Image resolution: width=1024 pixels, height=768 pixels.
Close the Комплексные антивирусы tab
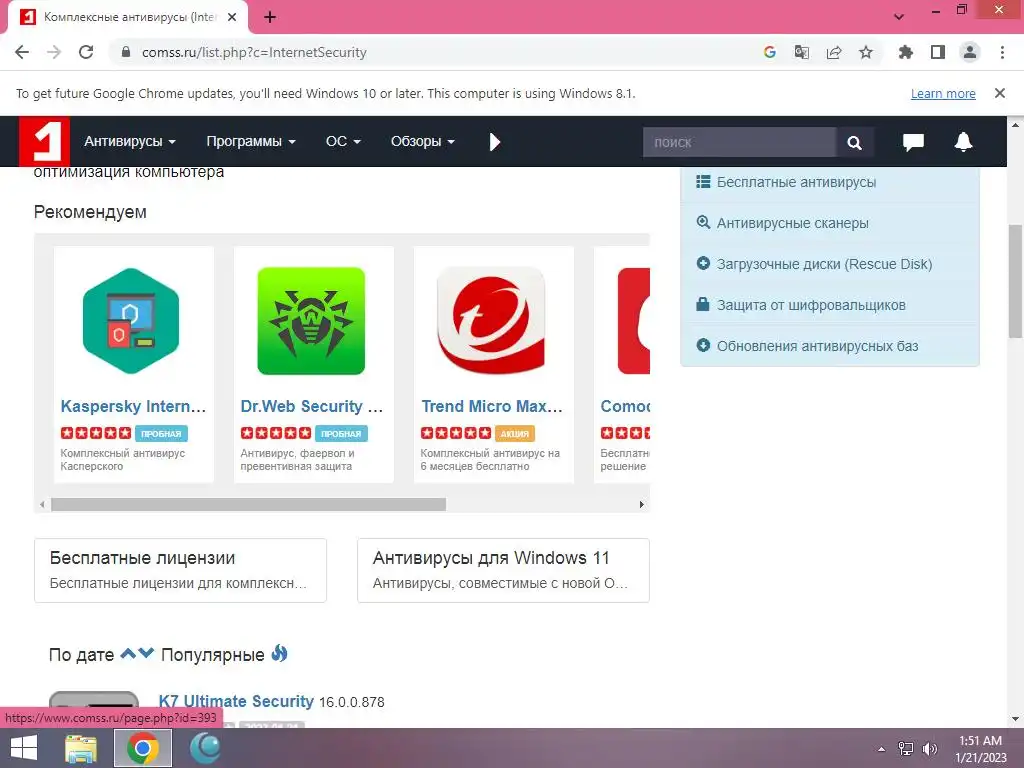[x=232, y=17]
